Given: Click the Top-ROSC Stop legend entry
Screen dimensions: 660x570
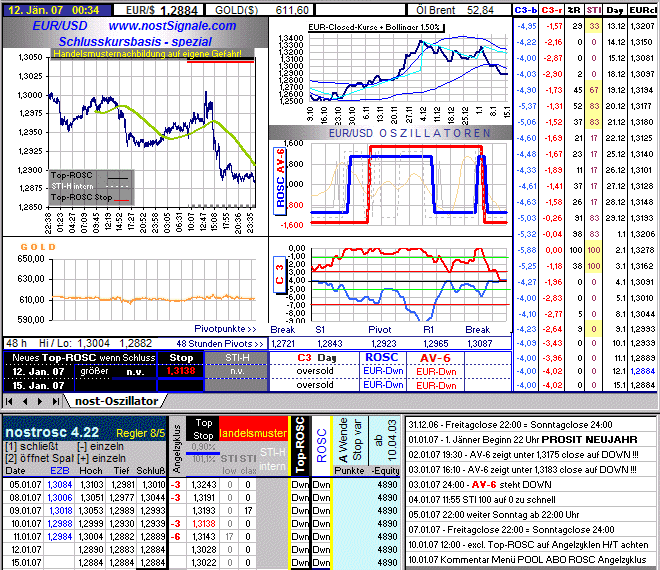Looking at the screenshot, I should click(90, 197).
